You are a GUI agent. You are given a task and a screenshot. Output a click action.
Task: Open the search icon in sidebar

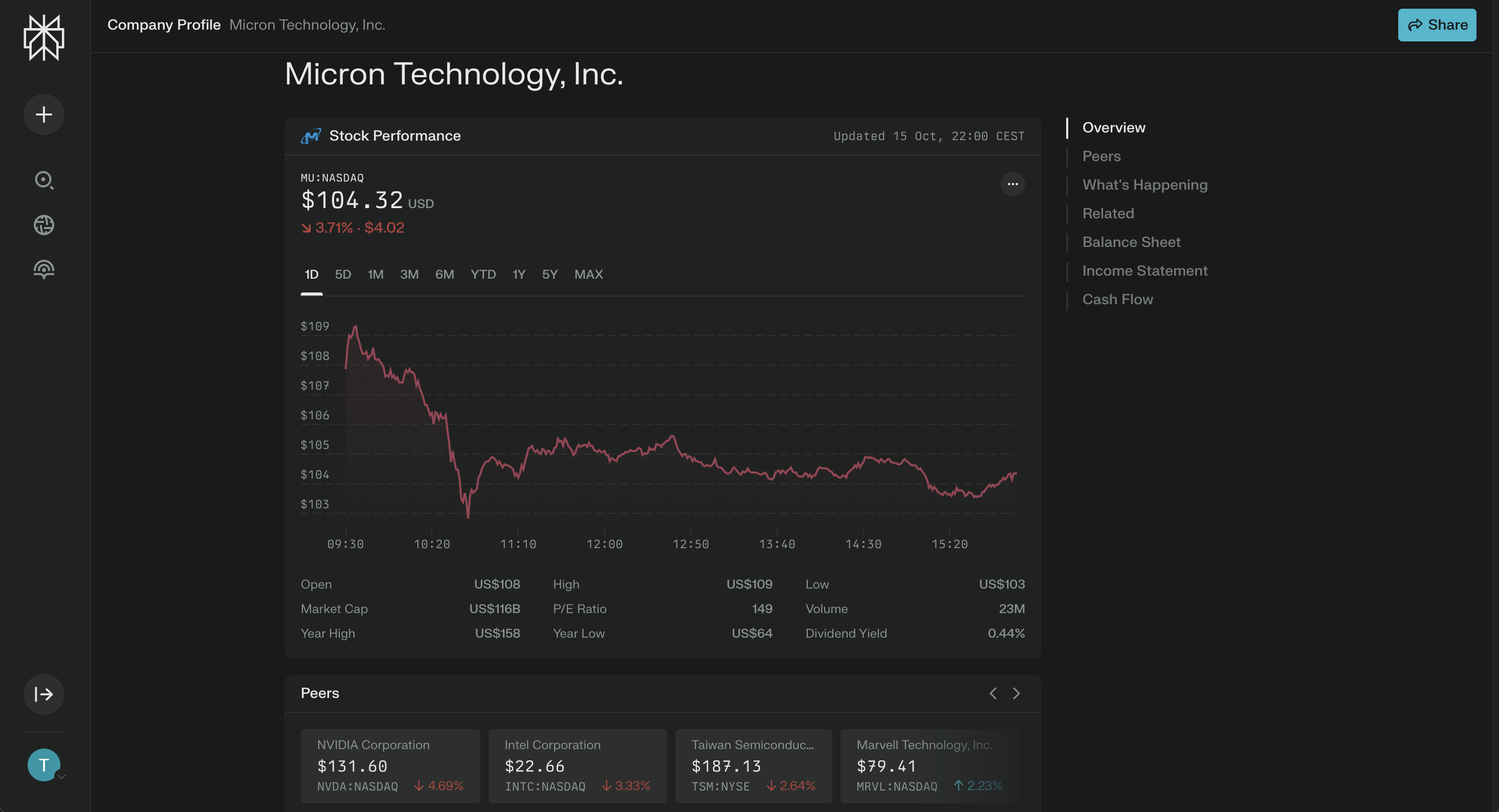(x=43, y=181)
